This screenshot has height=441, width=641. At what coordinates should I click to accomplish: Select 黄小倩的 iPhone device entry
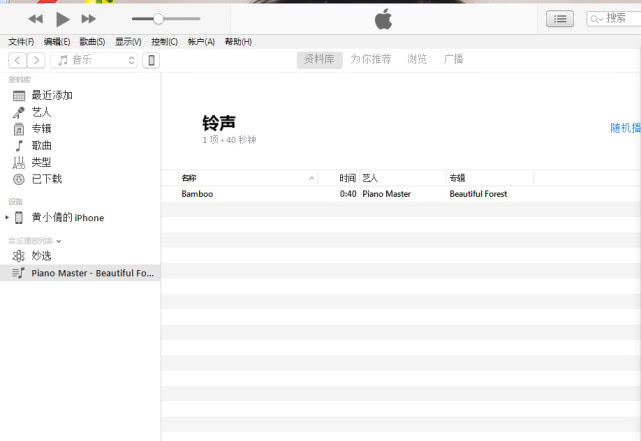tap(68, 217)
